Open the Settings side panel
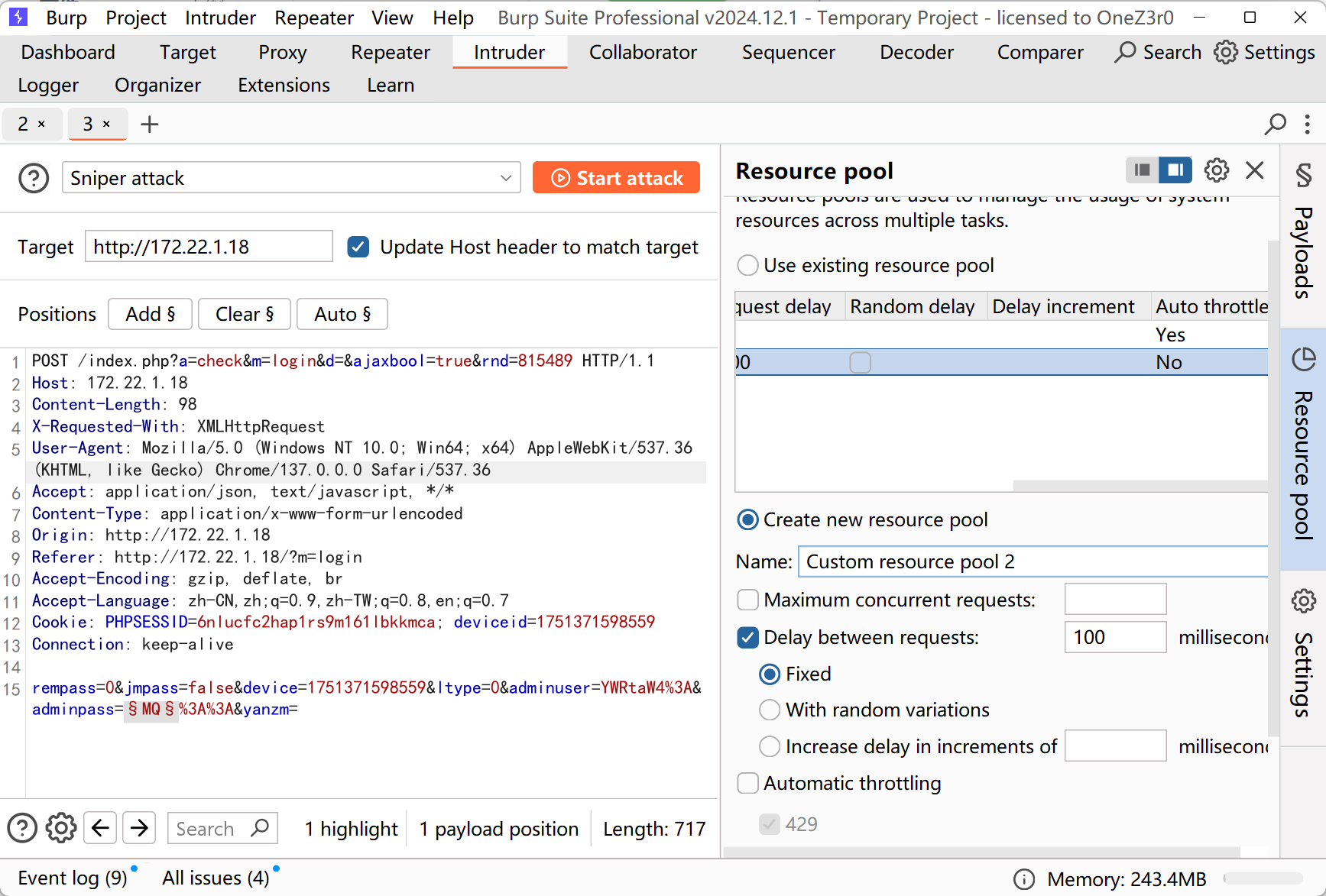Viewport: 1326px width, 896px height. coord(1303,657)
